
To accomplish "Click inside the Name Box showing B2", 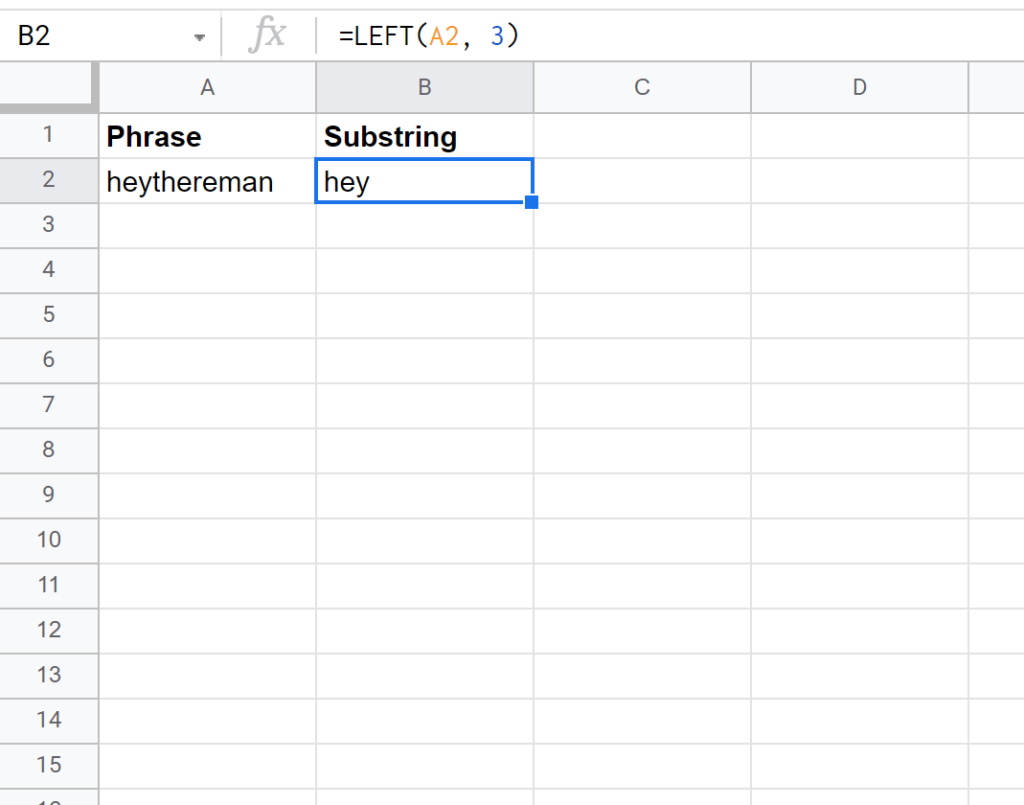I will [90, 35].
